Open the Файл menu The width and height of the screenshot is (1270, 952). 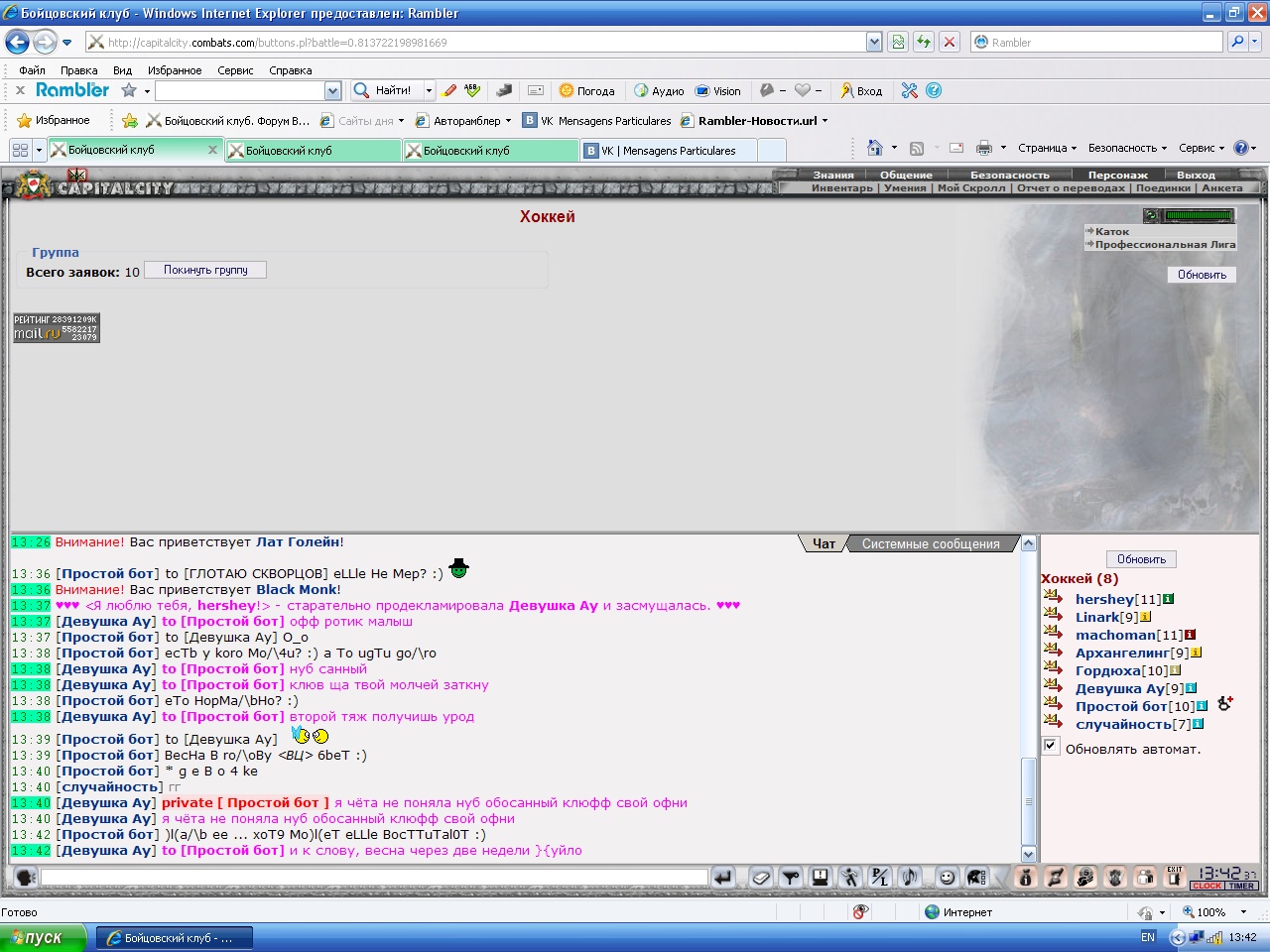pos(32,70)
